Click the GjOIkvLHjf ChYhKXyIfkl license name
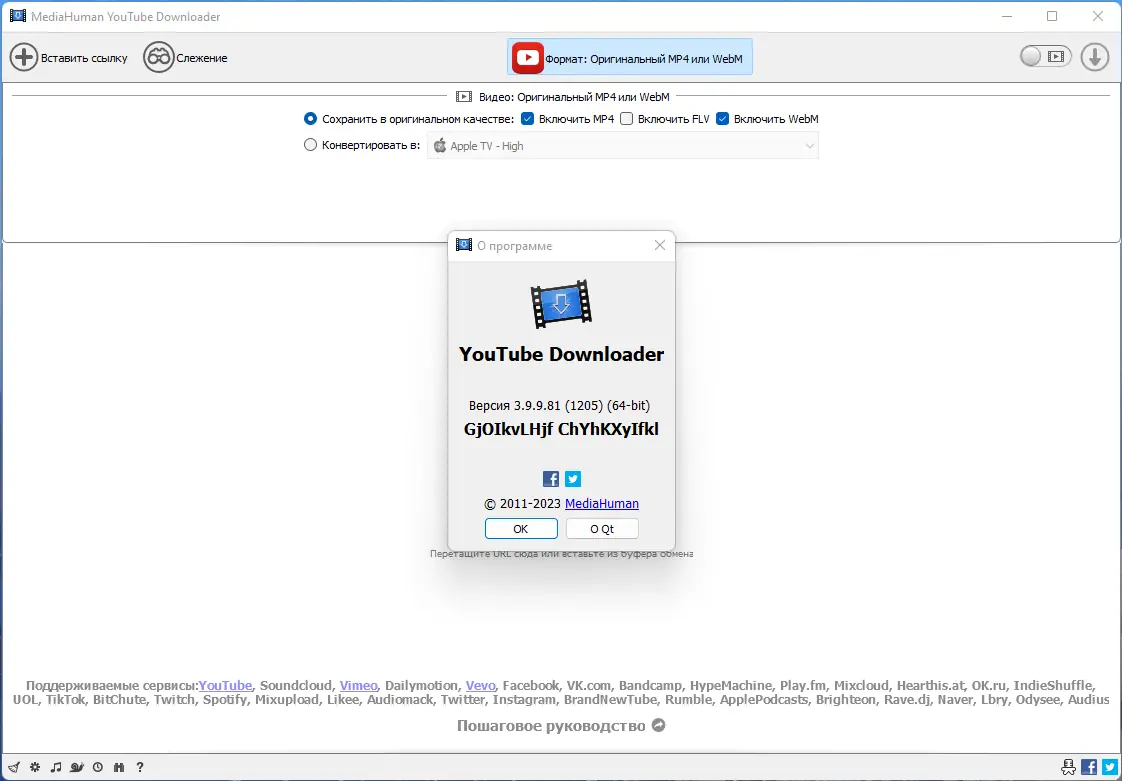Image resolution: width=1122 pixels, height=781 pixels. pos(562,430)
